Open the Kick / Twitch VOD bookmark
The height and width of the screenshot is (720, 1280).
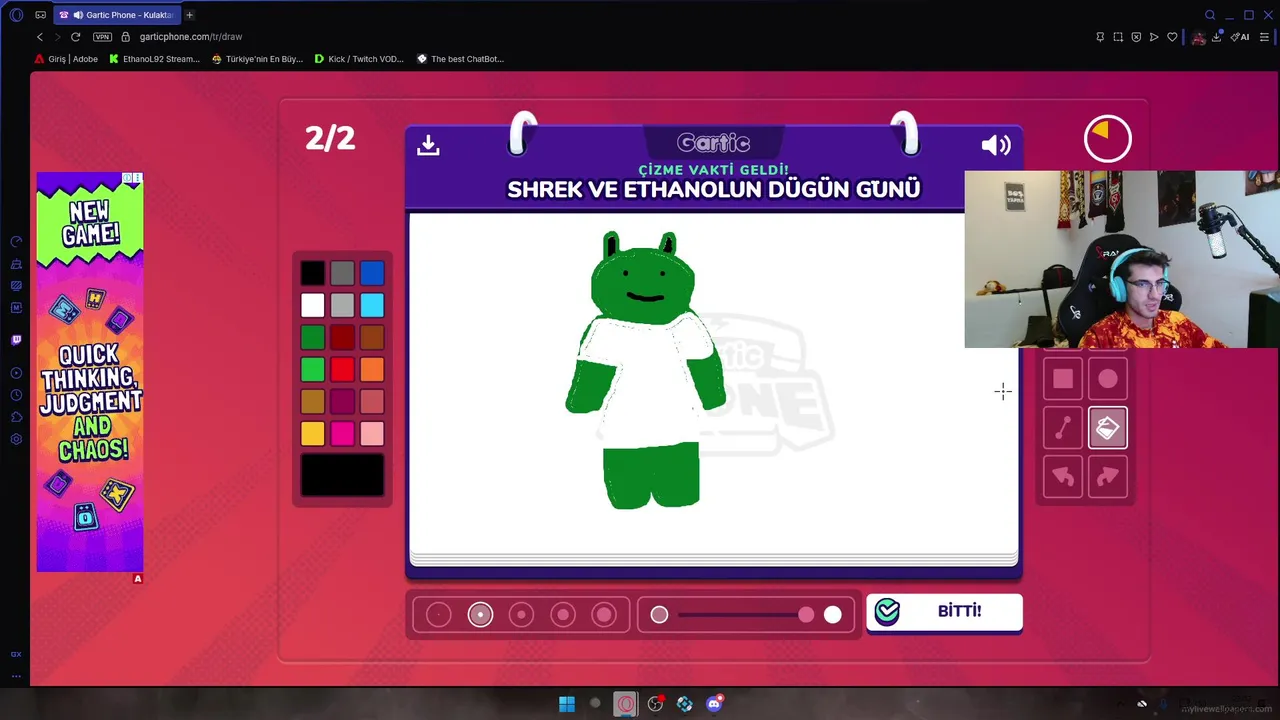point(359,59)
